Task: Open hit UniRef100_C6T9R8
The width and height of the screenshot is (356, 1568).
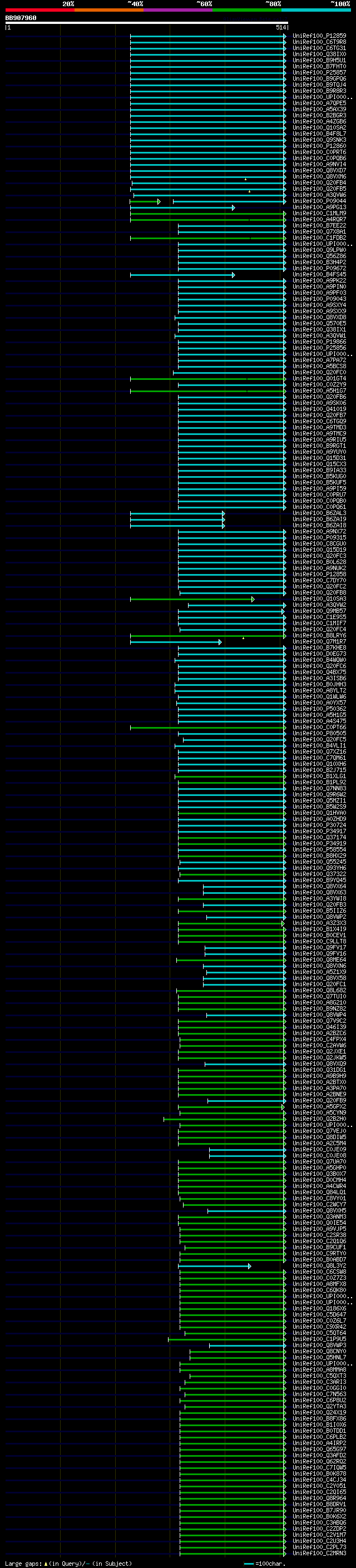Action: click(319, 42)
